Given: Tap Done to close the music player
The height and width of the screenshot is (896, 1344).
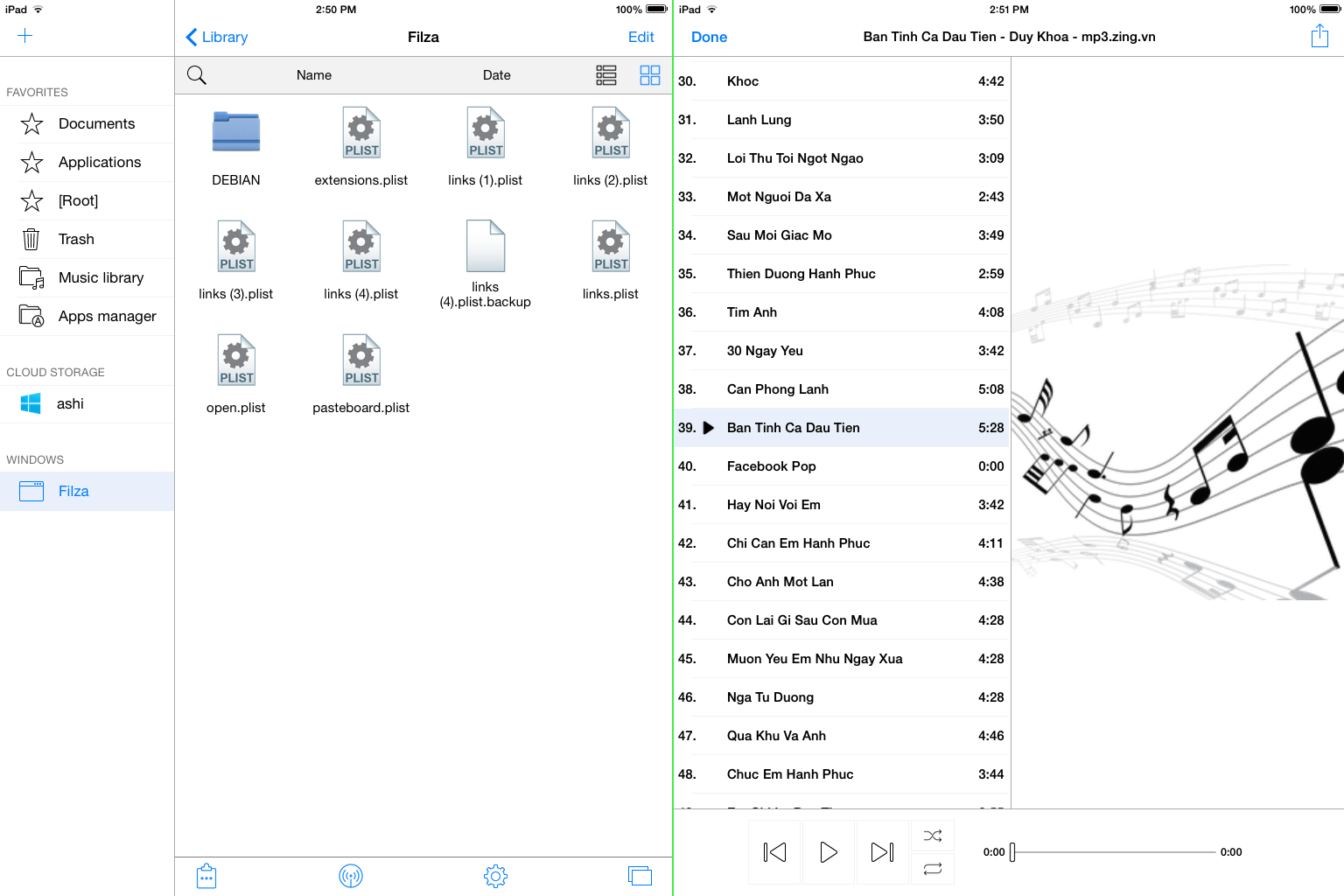Looking at the screenshot, I should pos(709,37).
